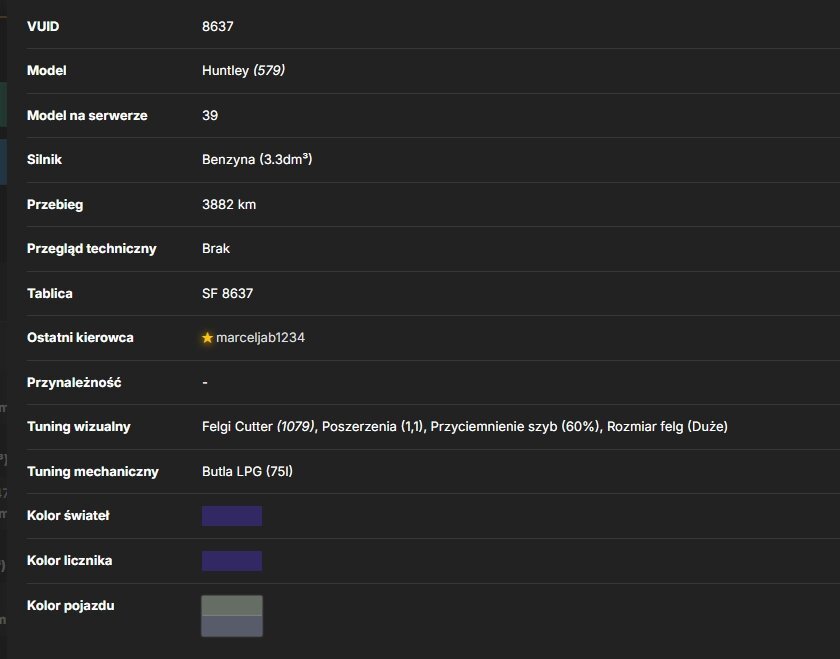Screen dimensions: 840x659
Task: Click the Tuning mechaniczny label
Action: [x=93, y=471]
